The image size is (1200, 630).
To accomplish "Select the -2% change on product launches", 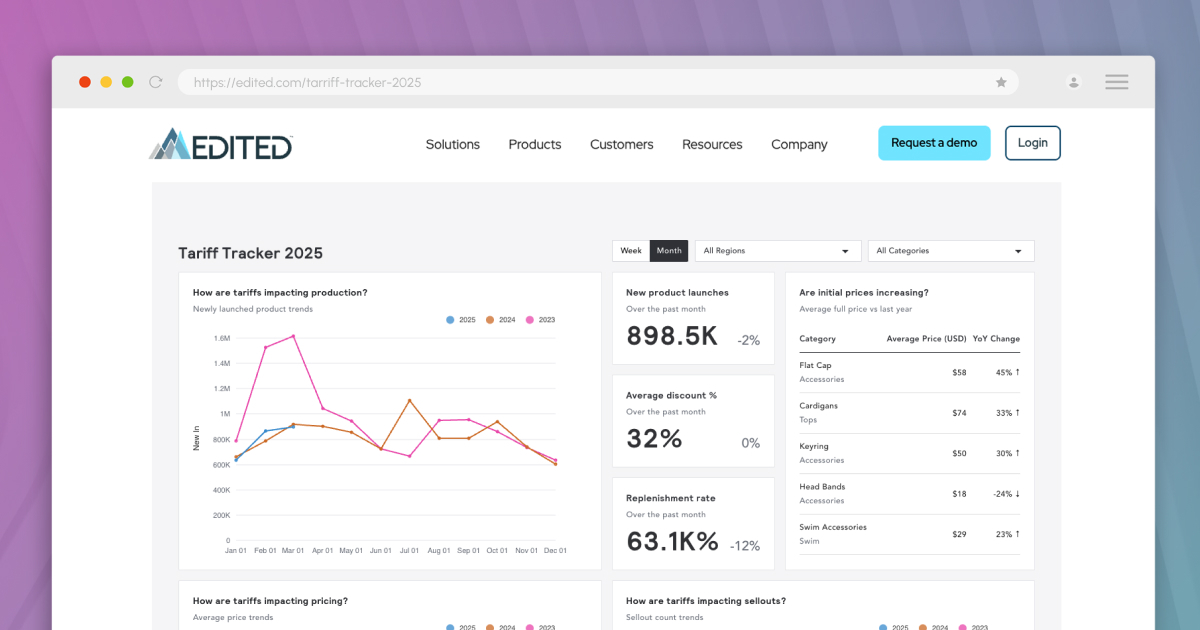I will (x=748, y=340).
